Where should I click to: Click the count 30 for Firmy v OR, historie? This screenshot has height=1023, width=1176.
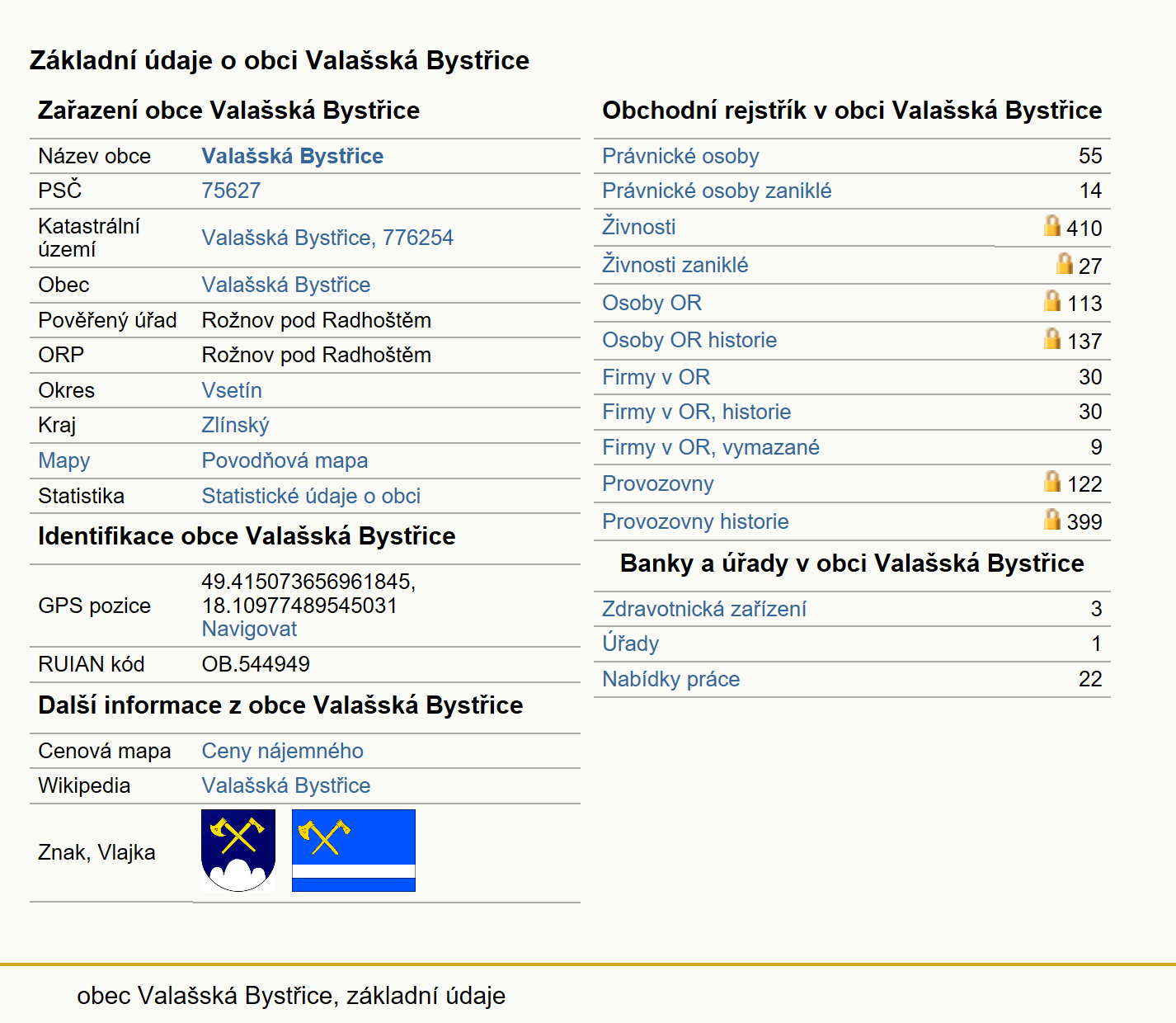tap(1090, 412)
